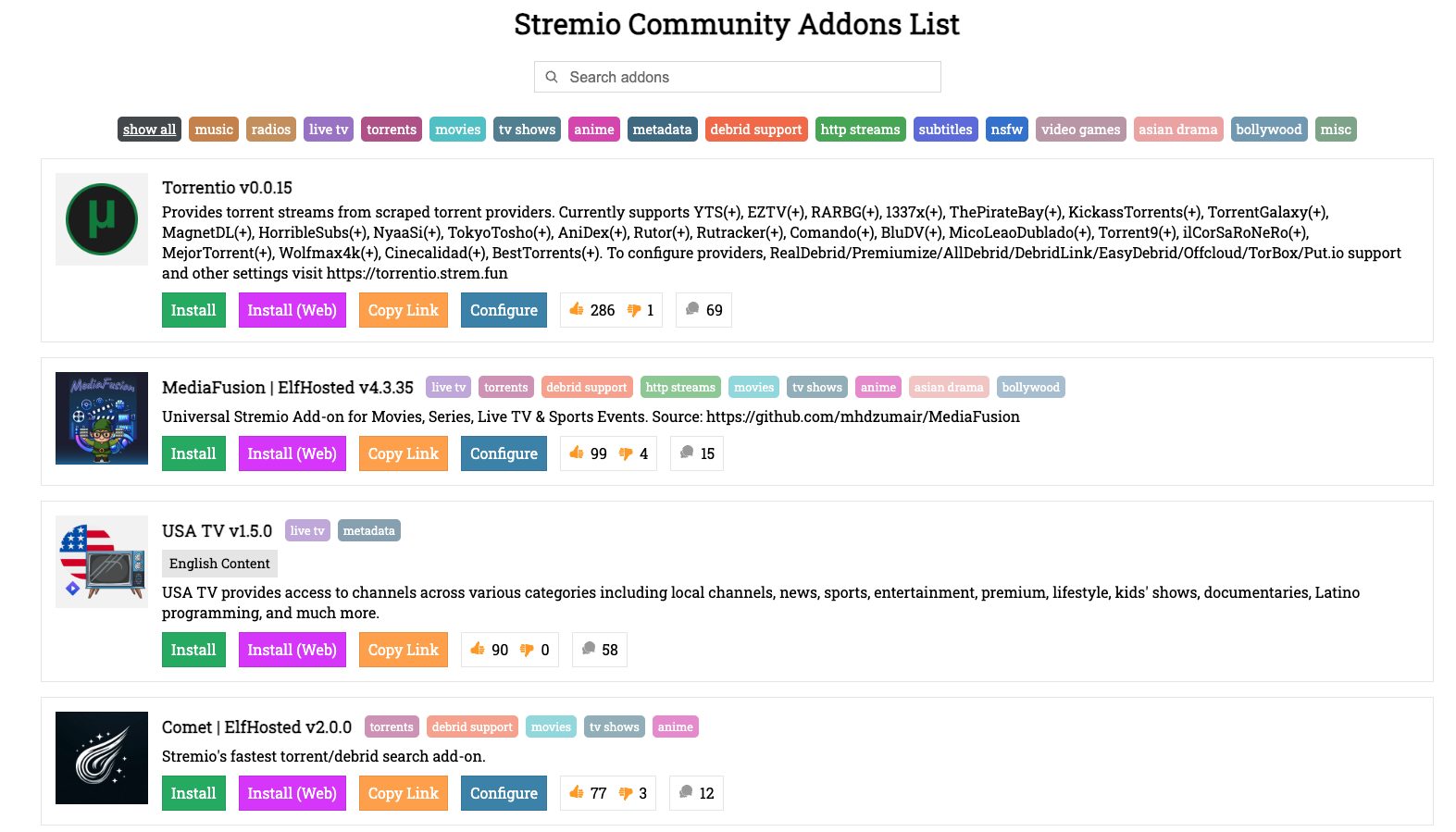This screenshot has width=1456, height=832.
Task: Filter by the anime tag in top bar
Action: [x=594, y=130]
